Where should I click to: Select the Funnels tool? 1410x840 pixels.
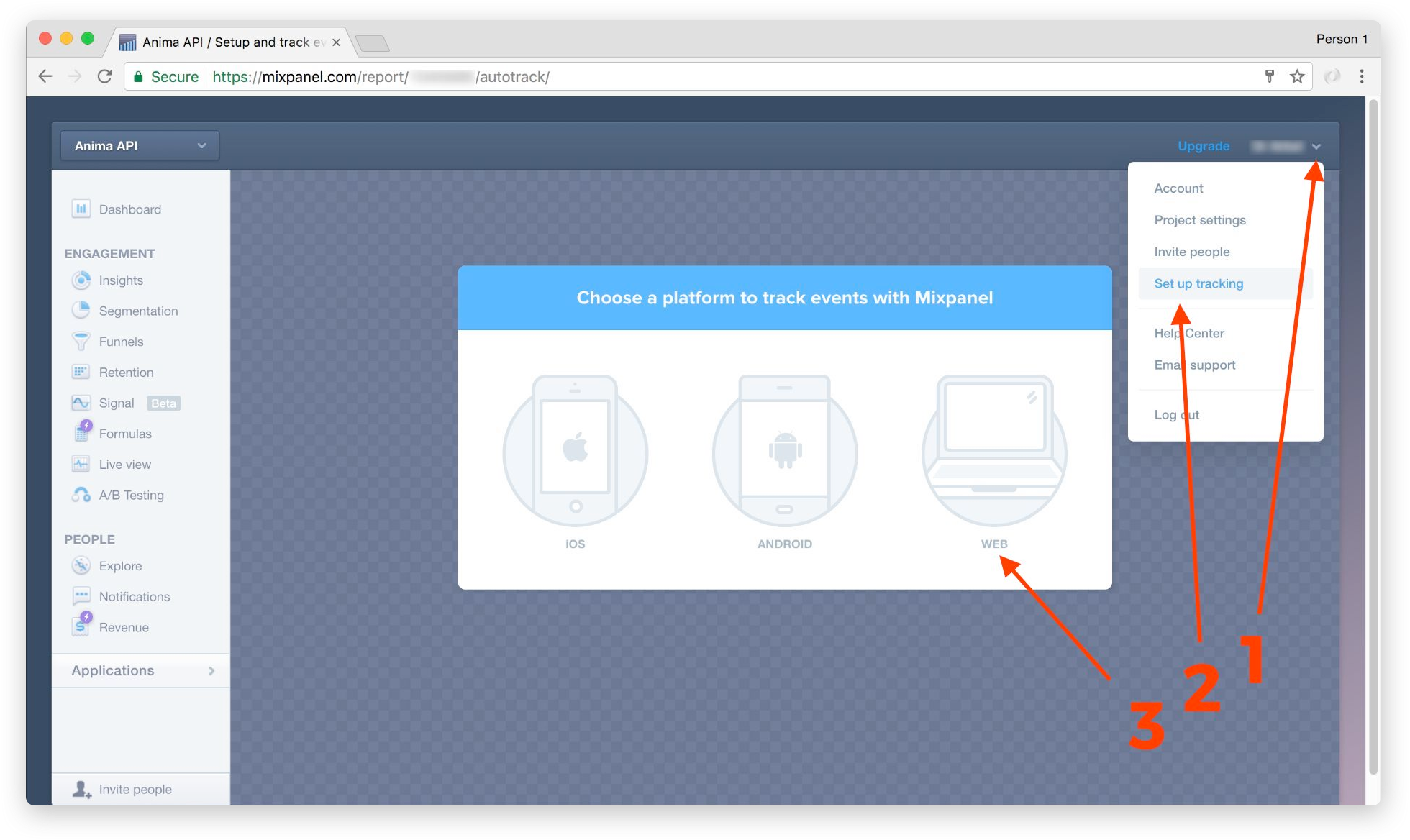point(121,342)
